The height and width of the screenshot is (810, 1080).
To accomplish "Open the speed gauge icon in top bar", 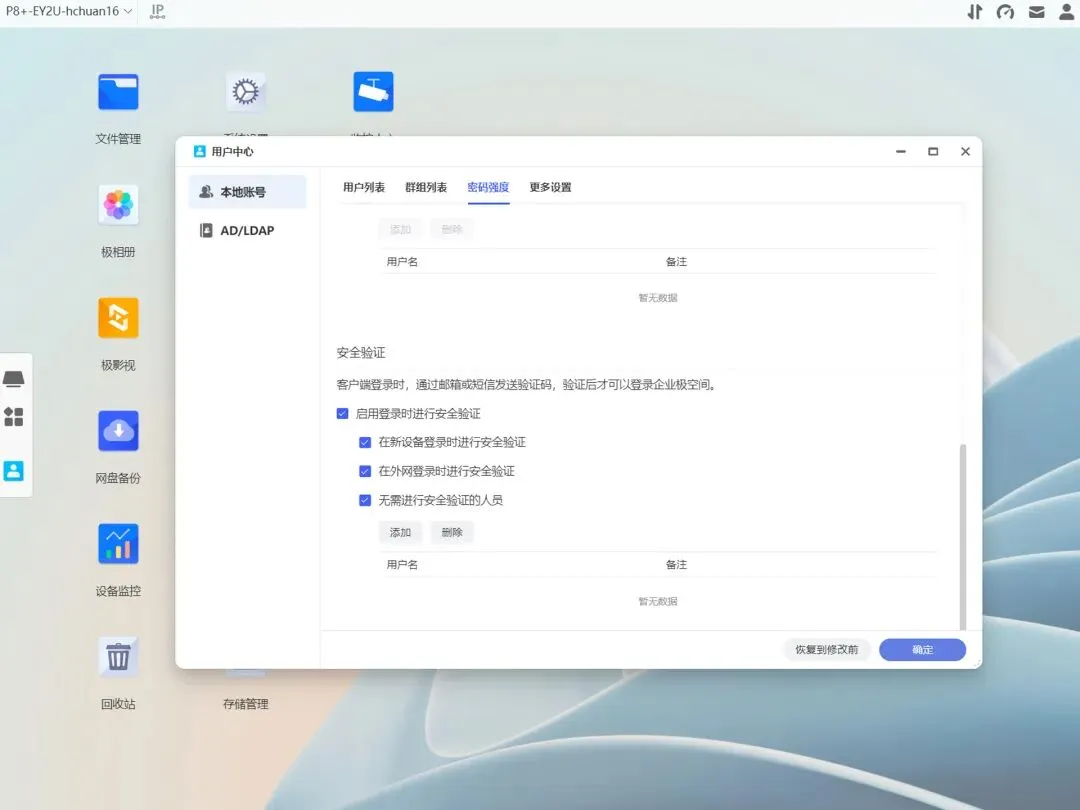I will point(1006,12).
